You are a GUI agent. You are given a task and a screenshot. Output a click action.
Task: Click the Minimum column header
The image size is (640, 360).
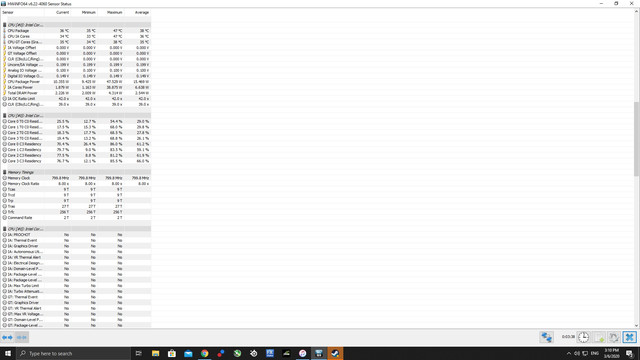pyautogui.click(x=89, y=13)
